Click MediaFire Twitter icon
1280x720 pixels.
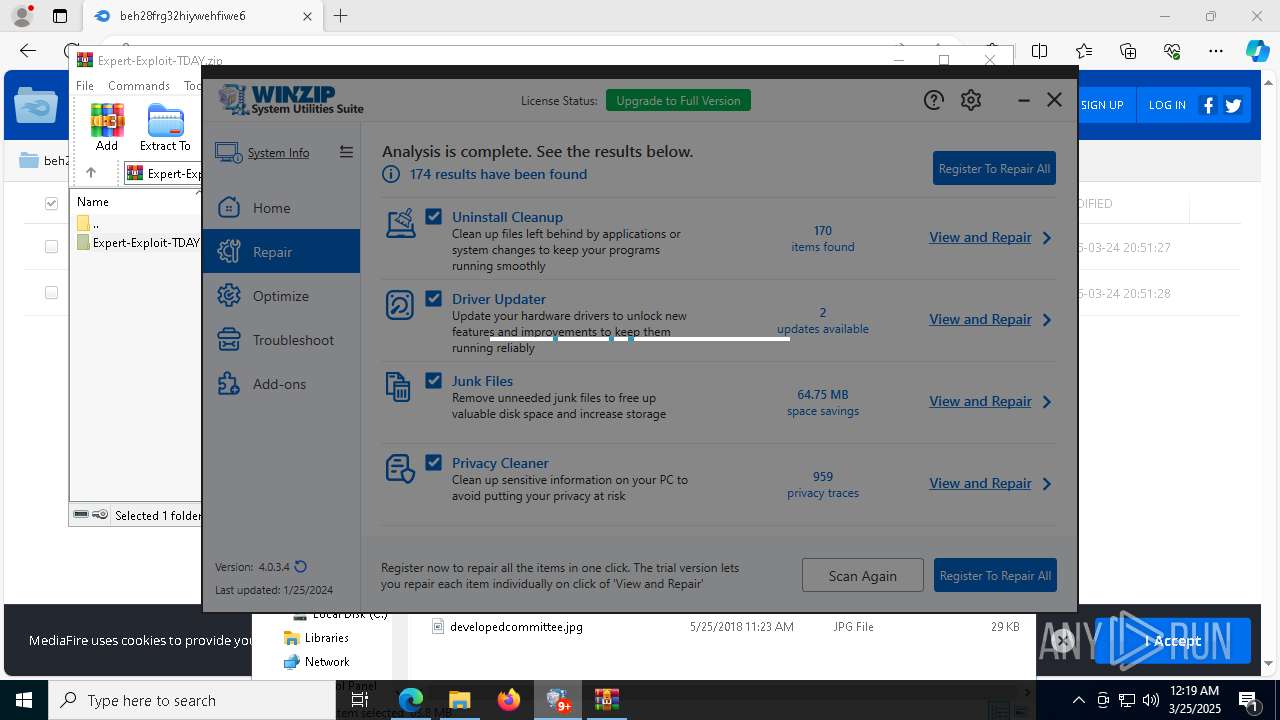[x=1233, y=105]
